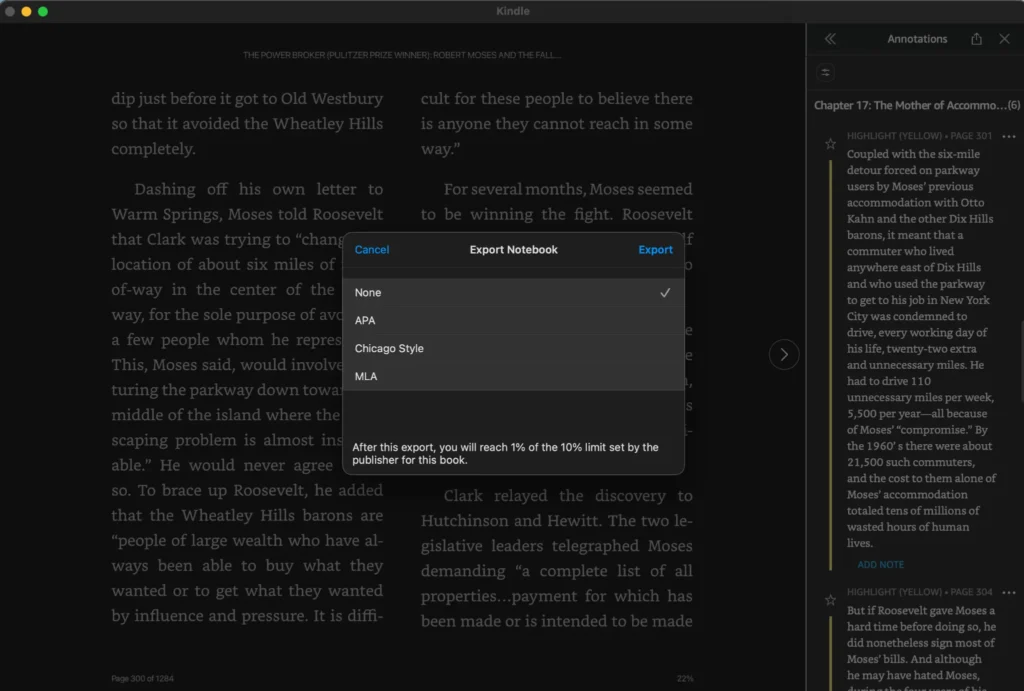Viewport: 1024px width, 691px height.
Task: Open Chapter 17 annotations heading
Action: (916, 105)
